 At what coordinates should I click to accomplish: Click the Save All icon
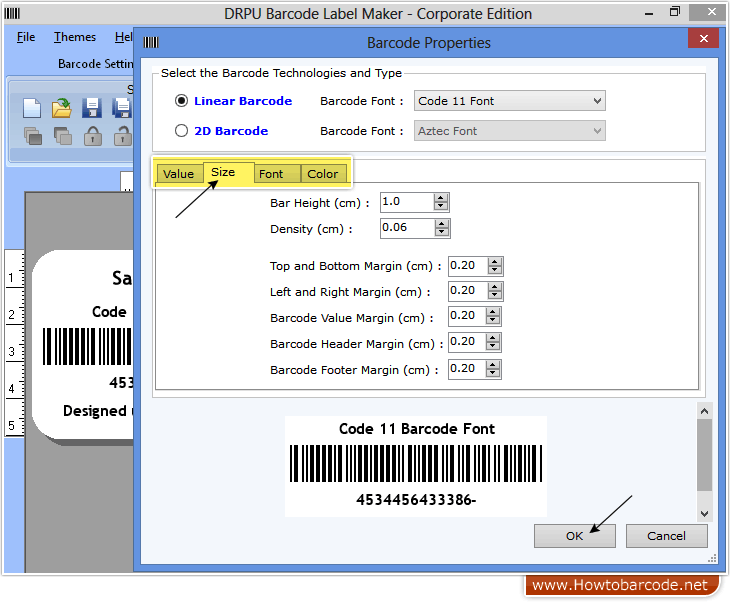click(122, 108)
